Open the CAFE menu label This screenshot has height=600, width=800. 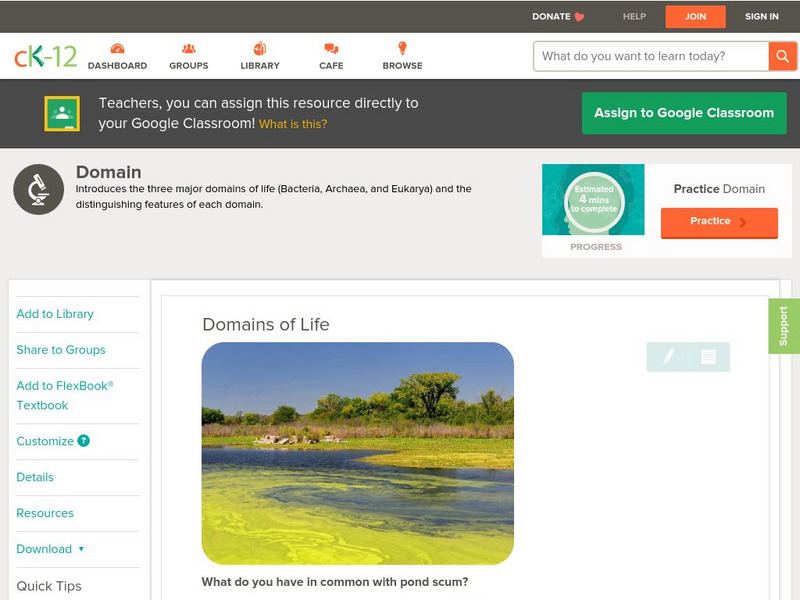pos(331,66)
